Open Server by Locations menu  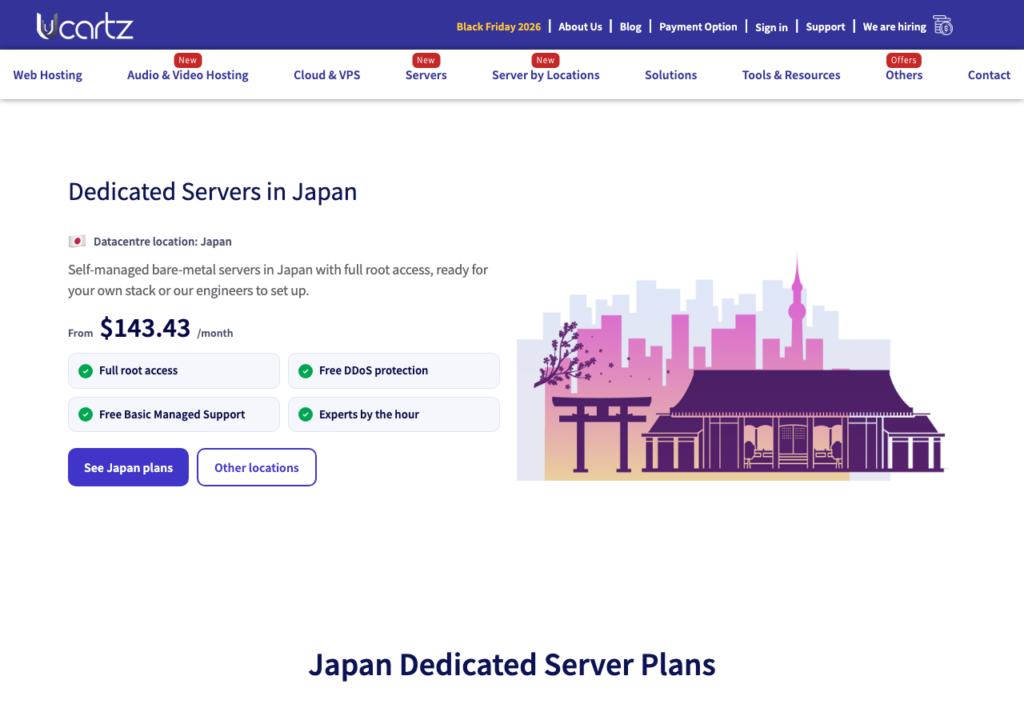pos(545,75)
